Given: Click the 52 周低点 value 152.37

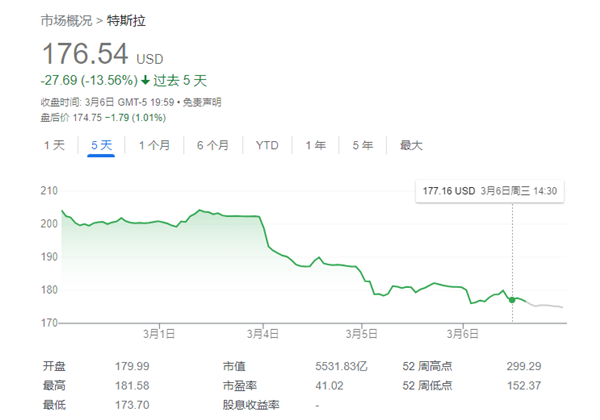Looking at the screenshot, I should [524, 386].
